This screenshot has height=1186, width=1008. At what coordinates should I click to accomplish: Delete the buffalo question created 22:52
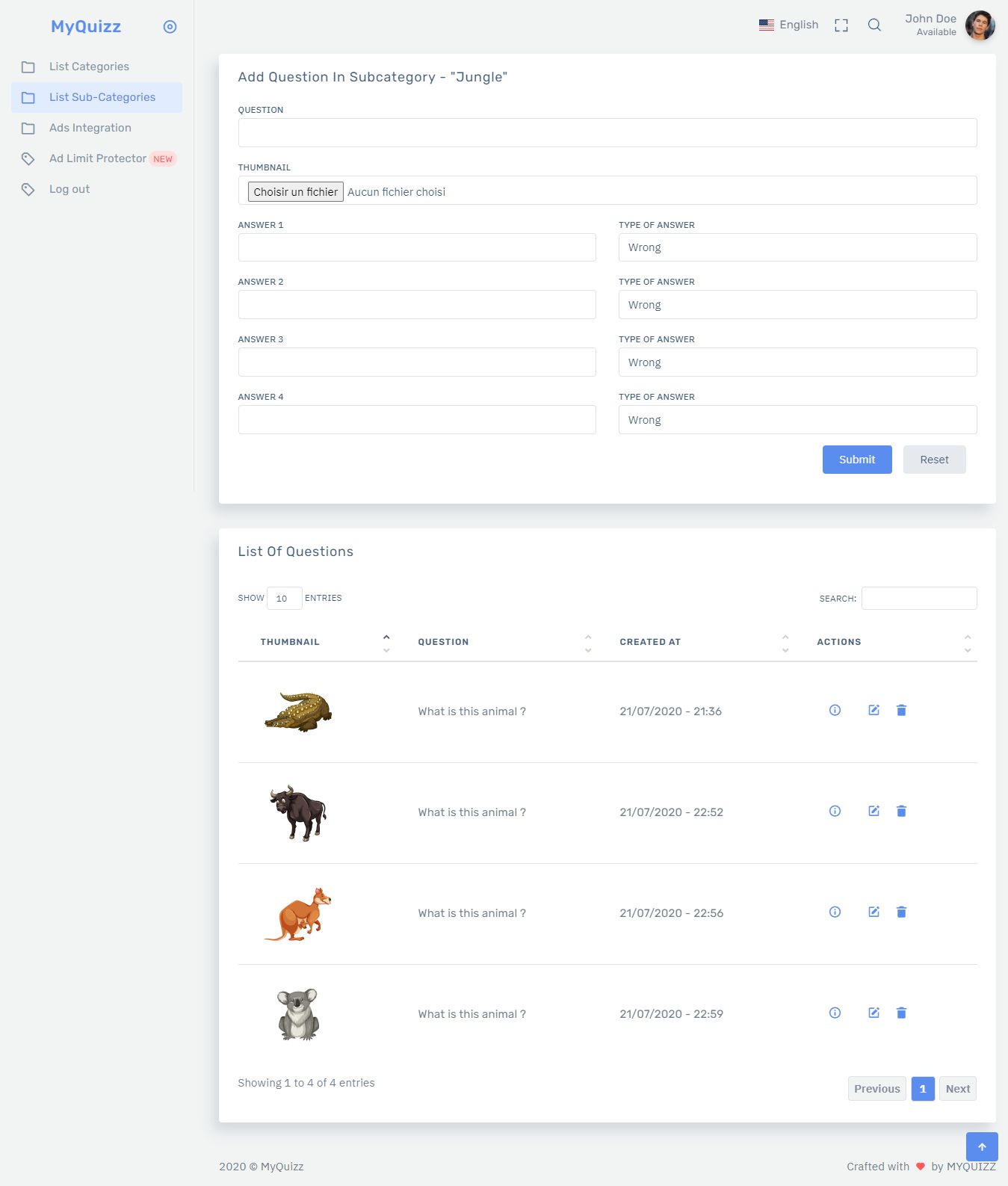[901, 812]
